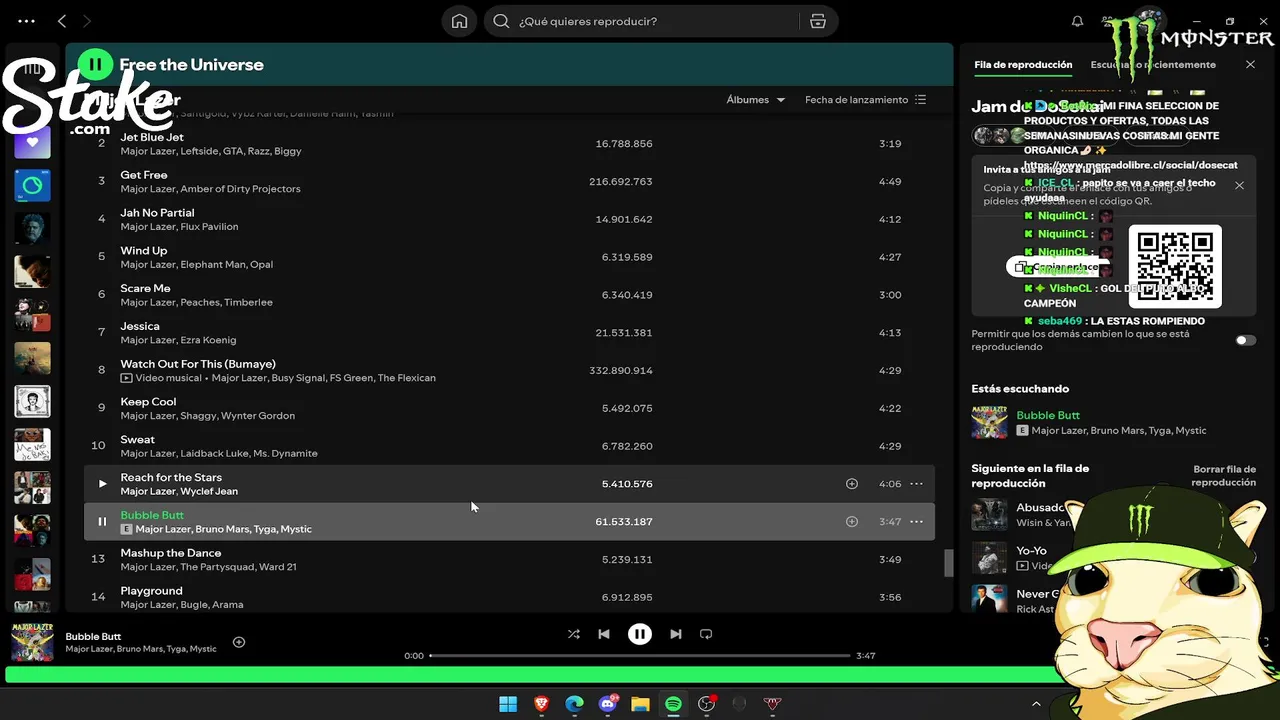
Task: Open the Liked Songs heart tile
Action: tap(32, 142)
